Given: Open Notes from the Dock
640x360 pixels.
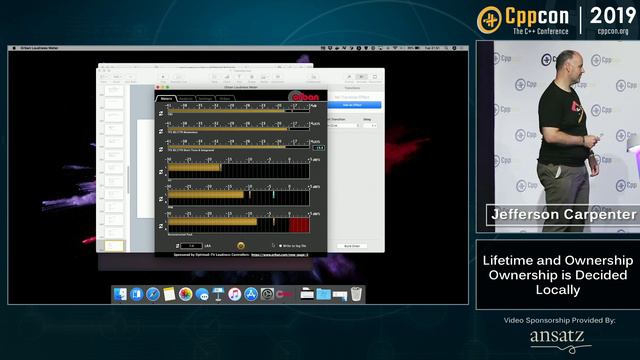Looking at the screenshot, I should [169, 294].
